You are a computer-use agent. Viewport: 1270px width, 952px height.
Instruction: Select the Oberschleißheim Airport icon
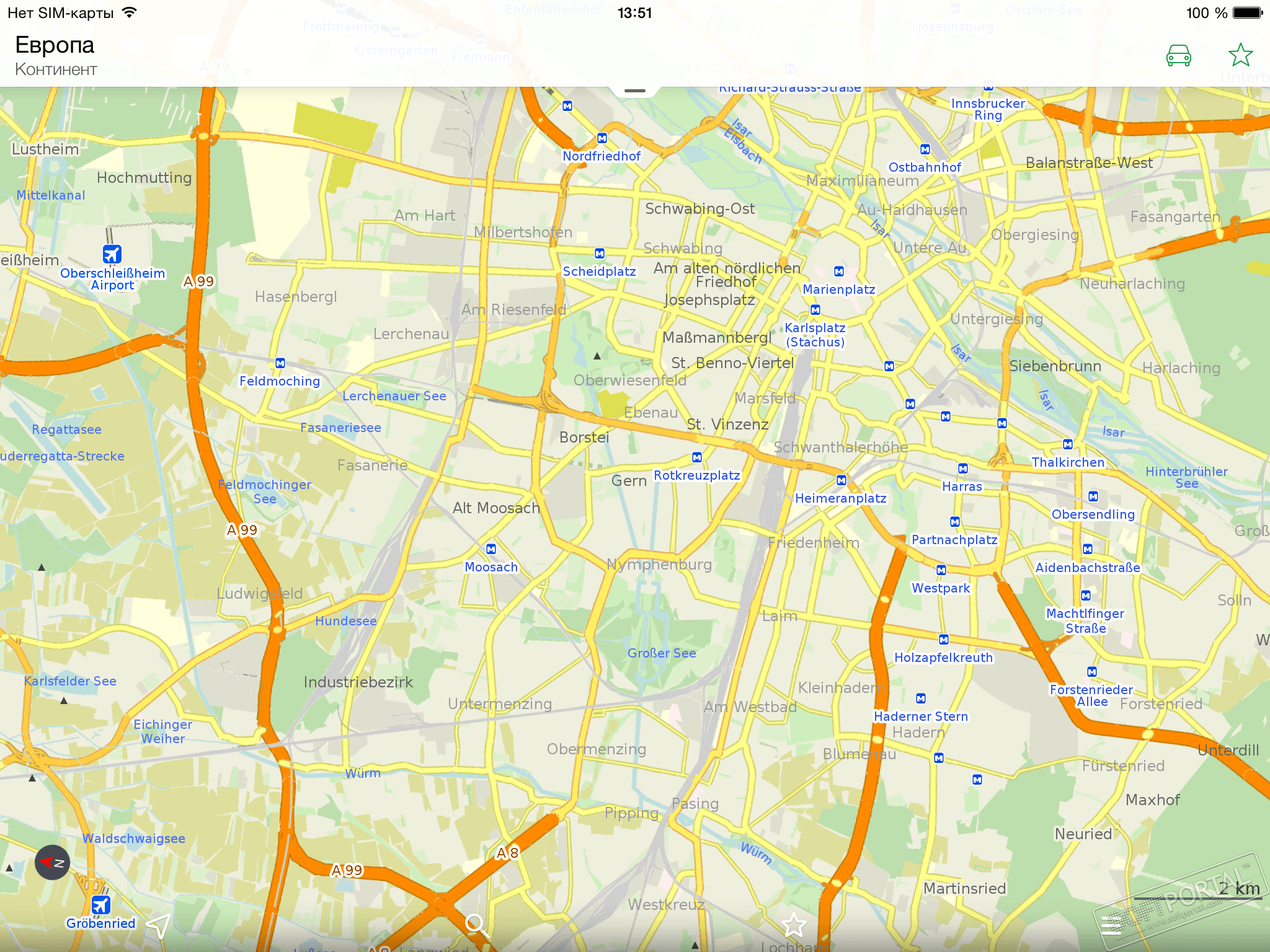coord(112,254)
